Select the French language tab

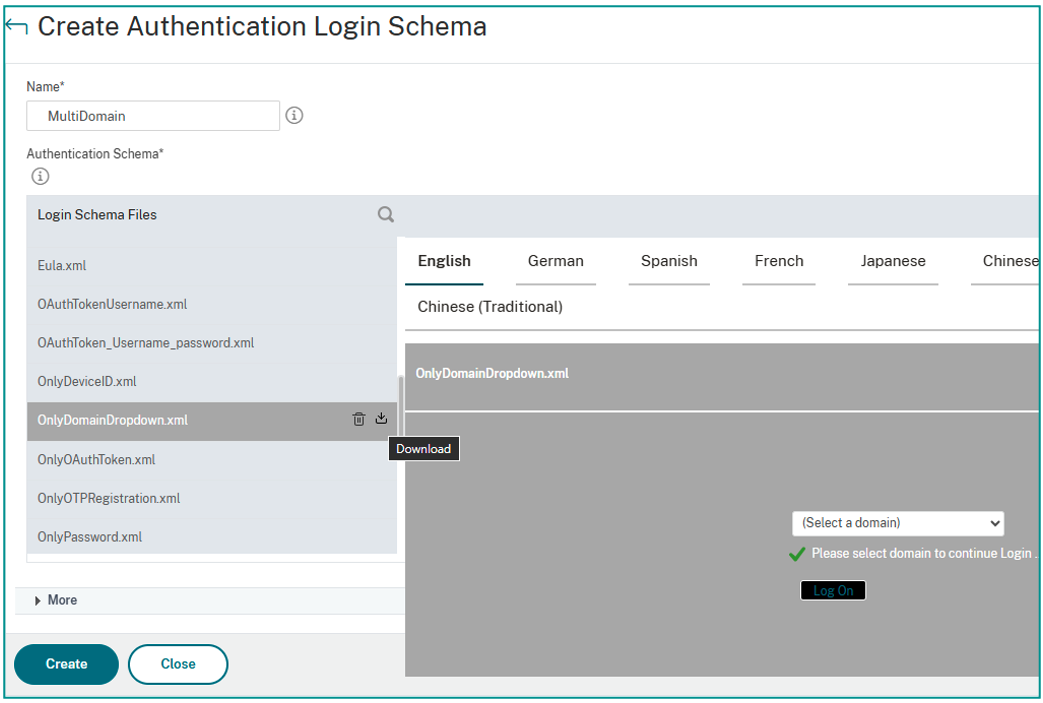tap(778, 261)
